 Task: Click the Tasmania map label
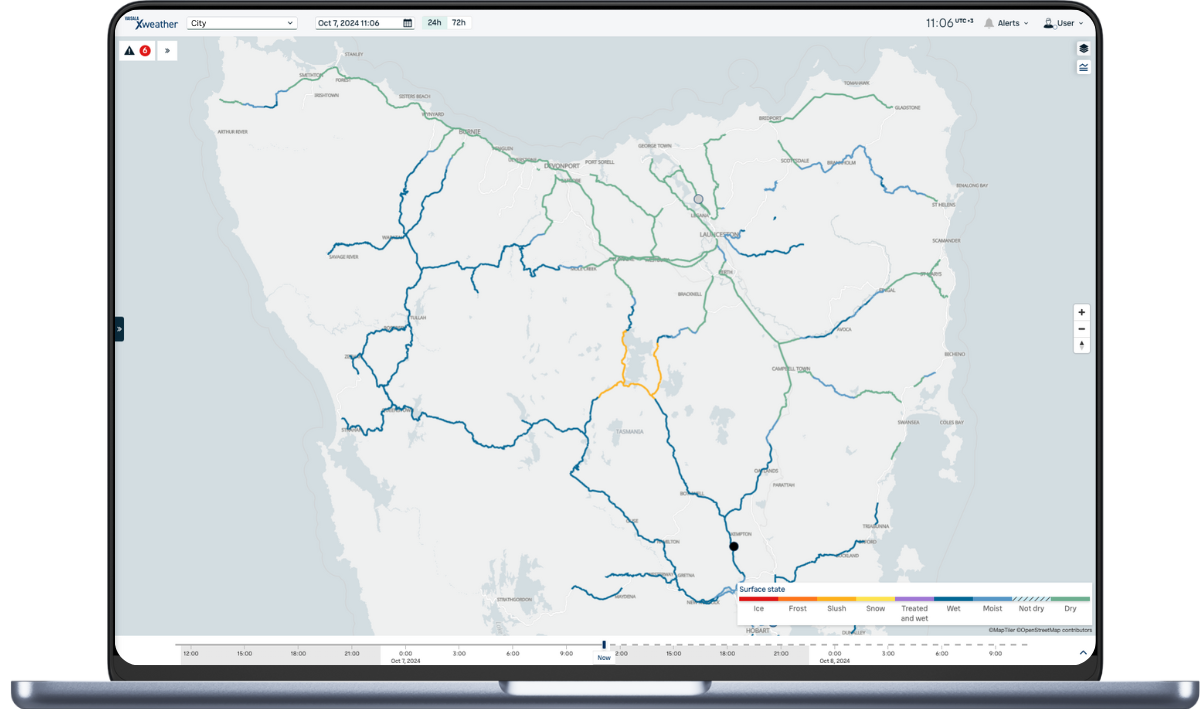(630, 431)
